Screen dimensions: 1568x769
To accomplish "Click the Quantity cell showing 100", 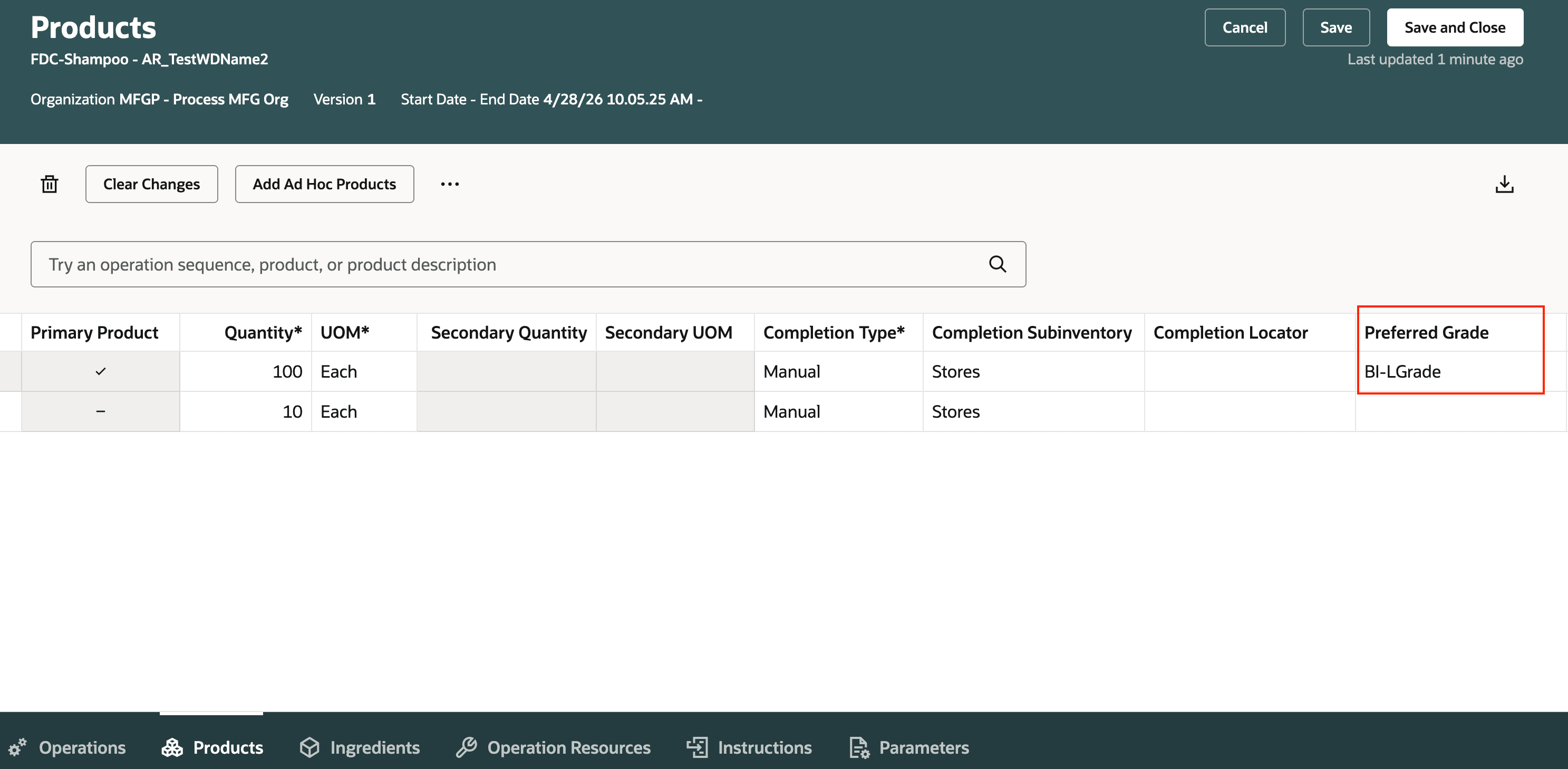I will click(x=246, y=371).
